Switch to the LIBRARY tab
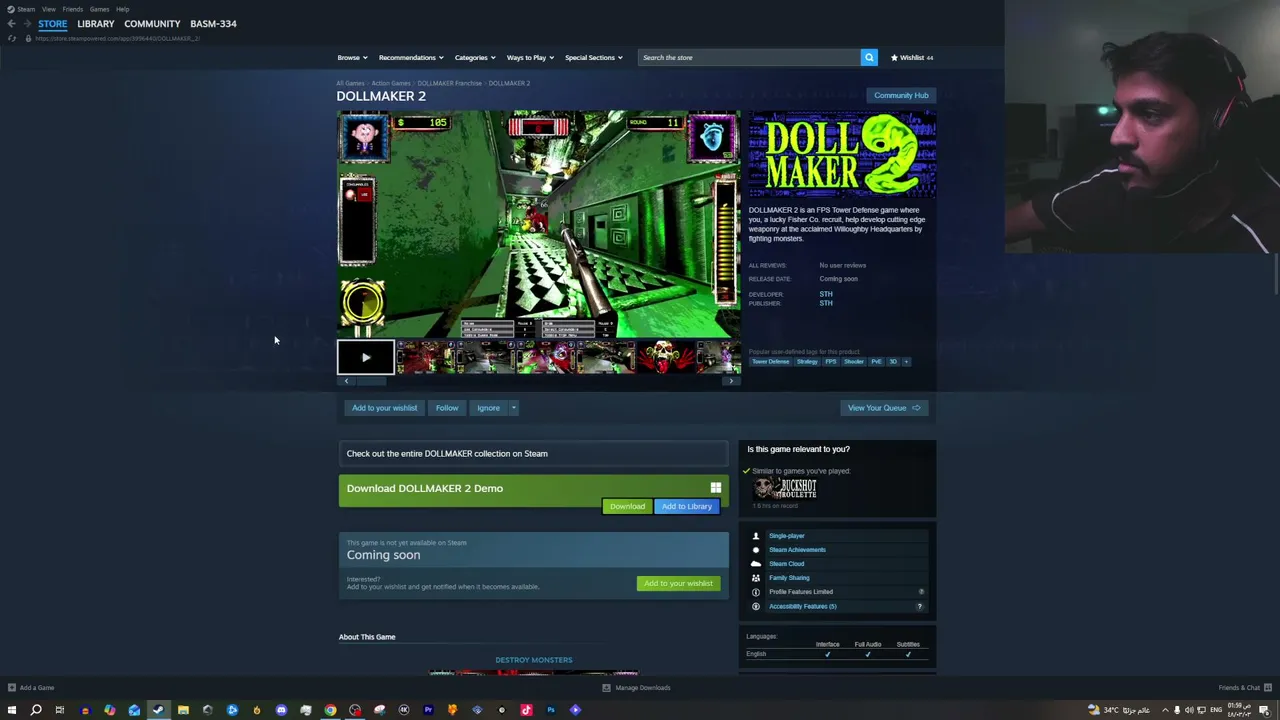 [x=96, y=23]
